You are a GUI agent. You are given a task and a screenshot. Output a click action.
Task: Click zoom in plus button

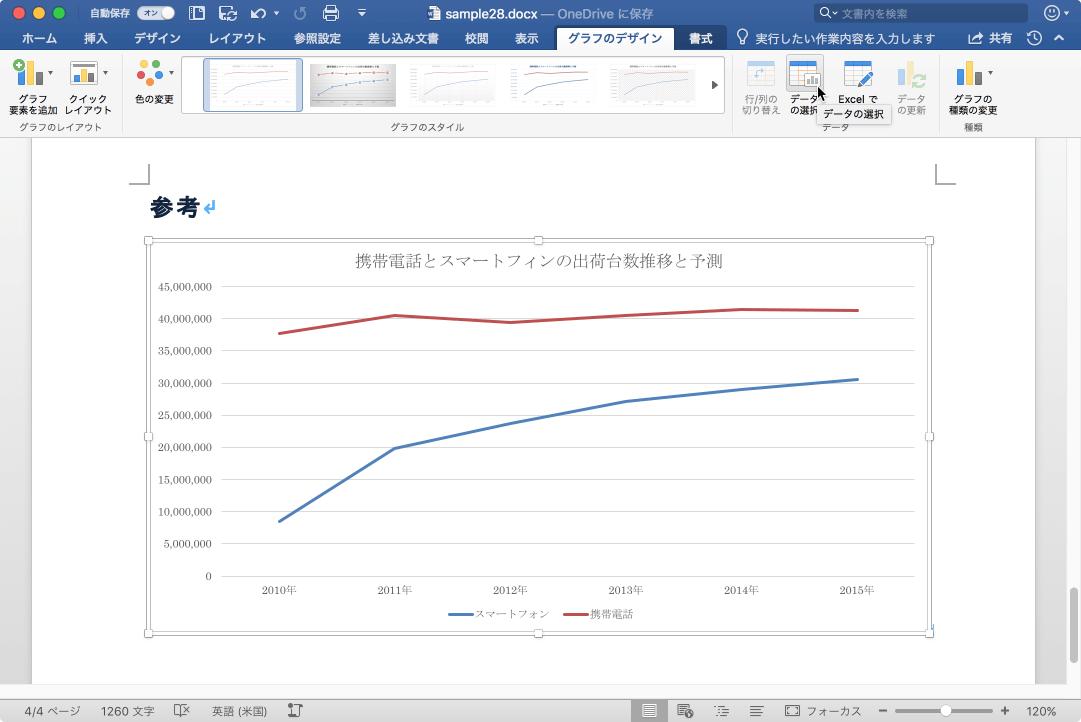tap(1004, 711)
